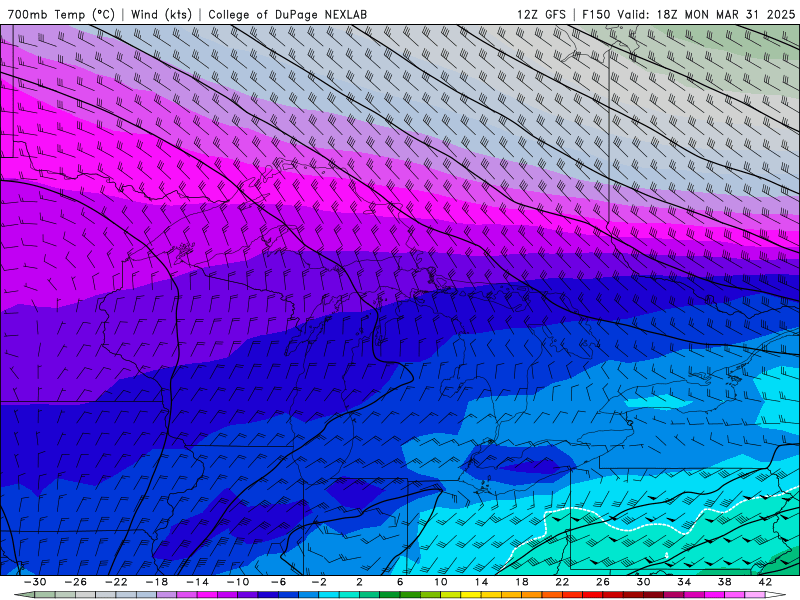This screenshot has width=800, height=600.
Task: Click the -26 colorbar label
Action: 76,582
